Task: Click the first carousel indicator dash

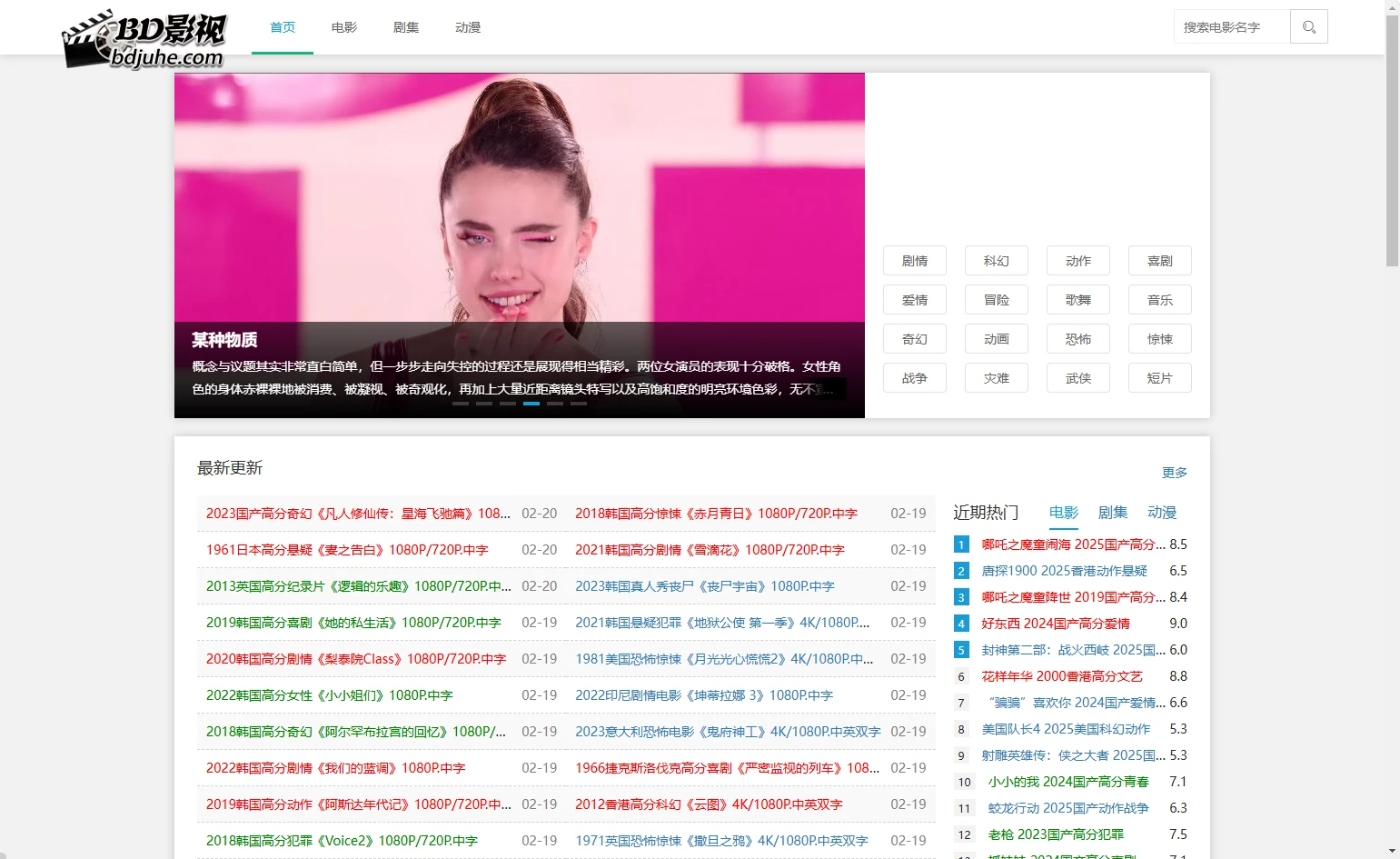Action: (461, 403)
